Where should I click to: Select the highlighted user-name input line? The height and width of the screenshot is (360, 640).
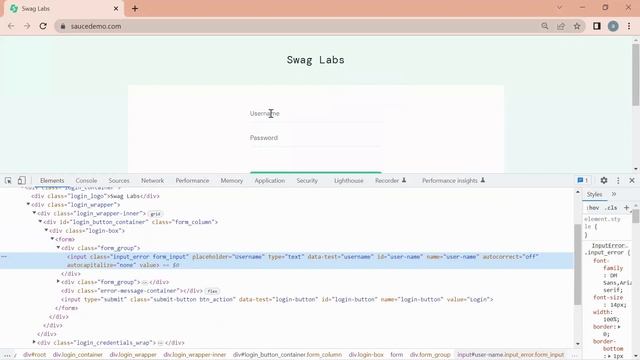(287, 261)
